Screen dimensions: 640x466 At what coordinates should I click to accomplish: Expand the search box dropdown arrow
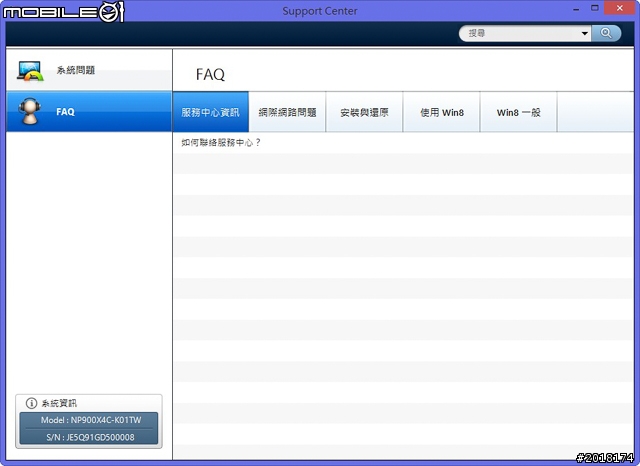coord(584,33)
